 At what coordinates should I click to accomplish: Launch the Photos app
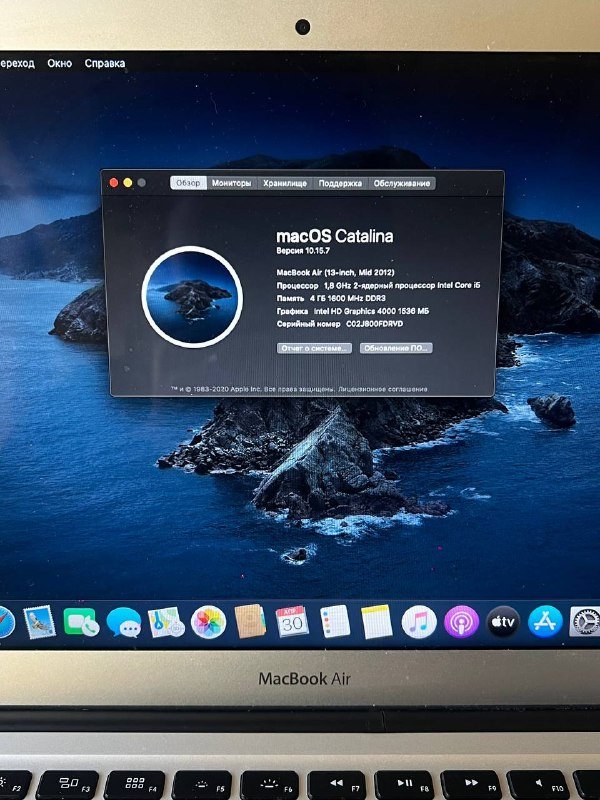(x=208, y=622)
